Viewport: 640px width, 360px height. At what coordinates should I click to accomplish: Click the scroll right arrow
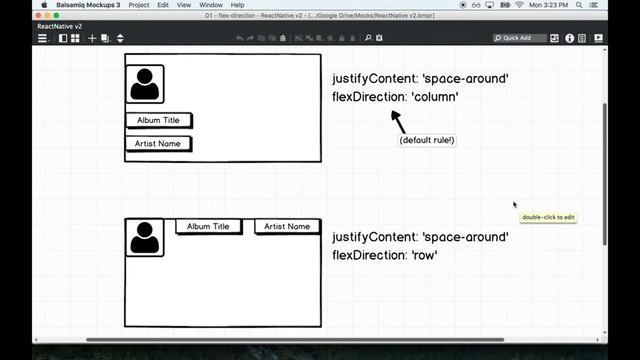coord(598,340)
